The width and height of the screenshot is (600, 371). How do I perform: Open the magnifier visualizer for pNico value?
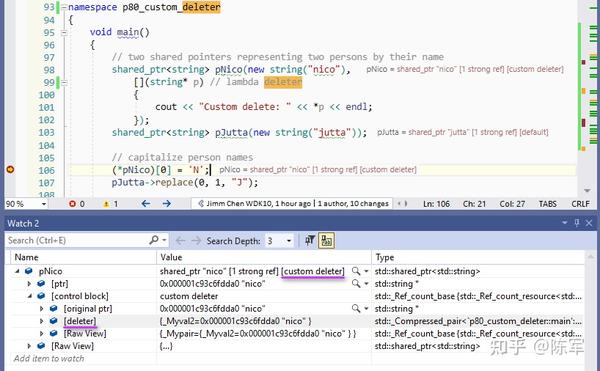356,271
